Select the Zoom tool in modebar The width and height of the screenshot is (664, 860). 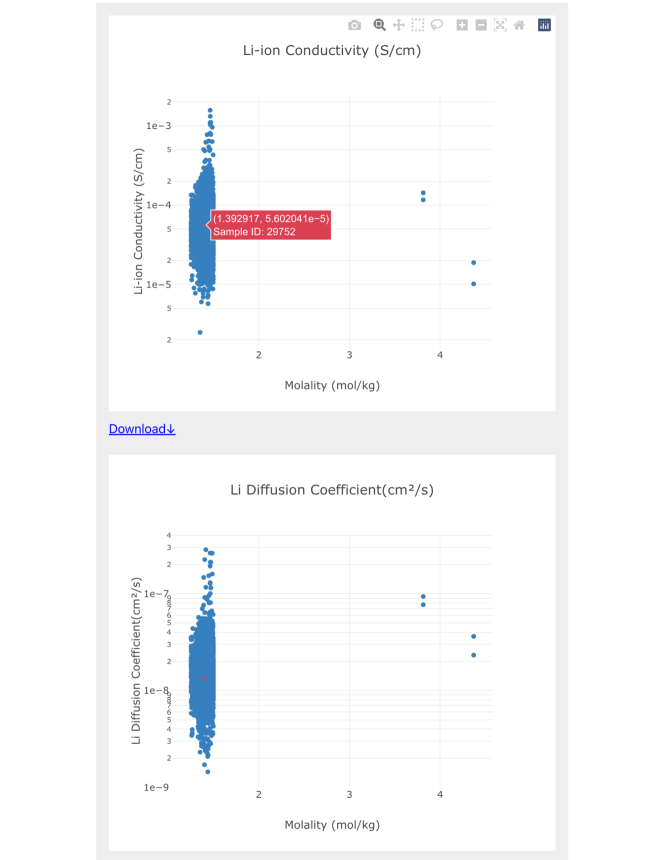pos(379,25)
